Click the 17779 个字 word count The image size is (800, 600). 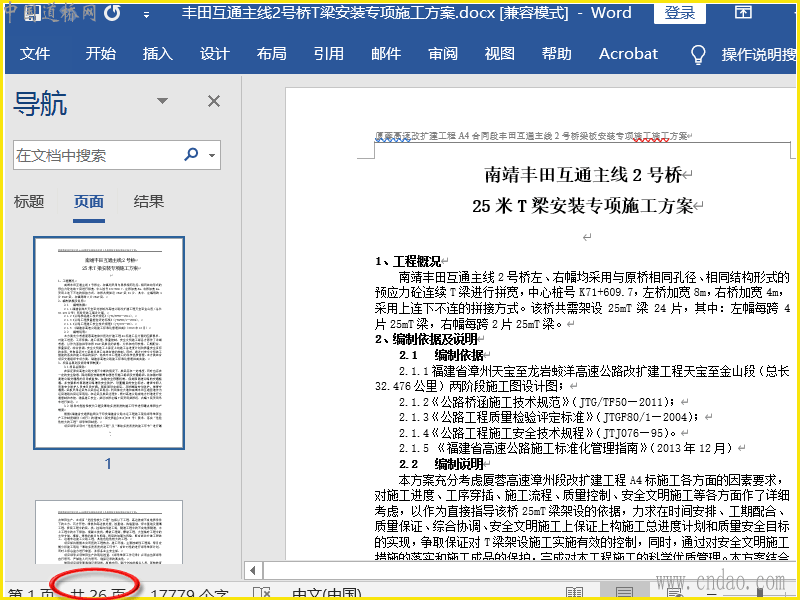(x=190, y=594)
